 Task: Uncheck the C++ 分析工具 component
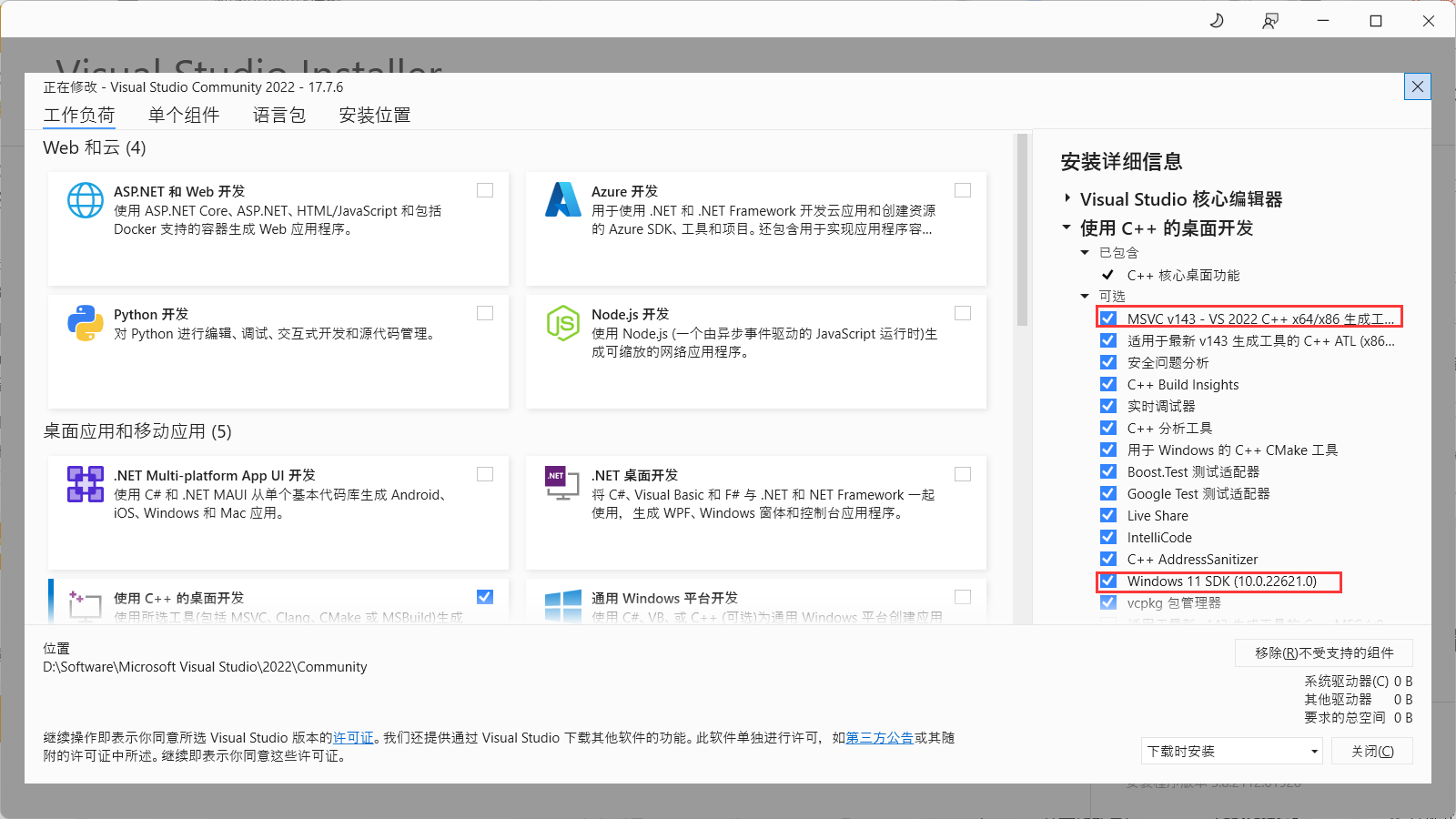coord(1108,428)
